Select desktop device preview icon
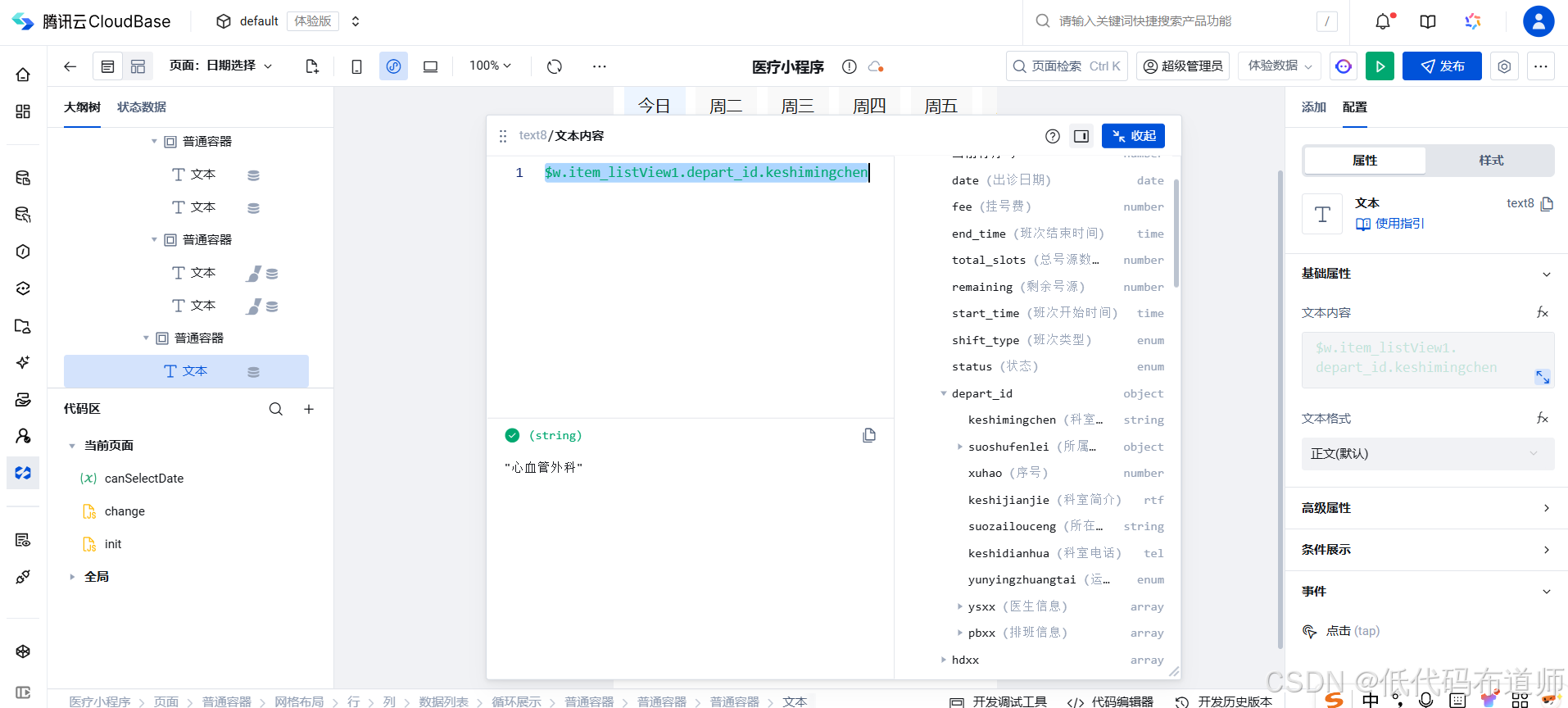Screen dimensions: 1568x708 (x=430, y=66)
